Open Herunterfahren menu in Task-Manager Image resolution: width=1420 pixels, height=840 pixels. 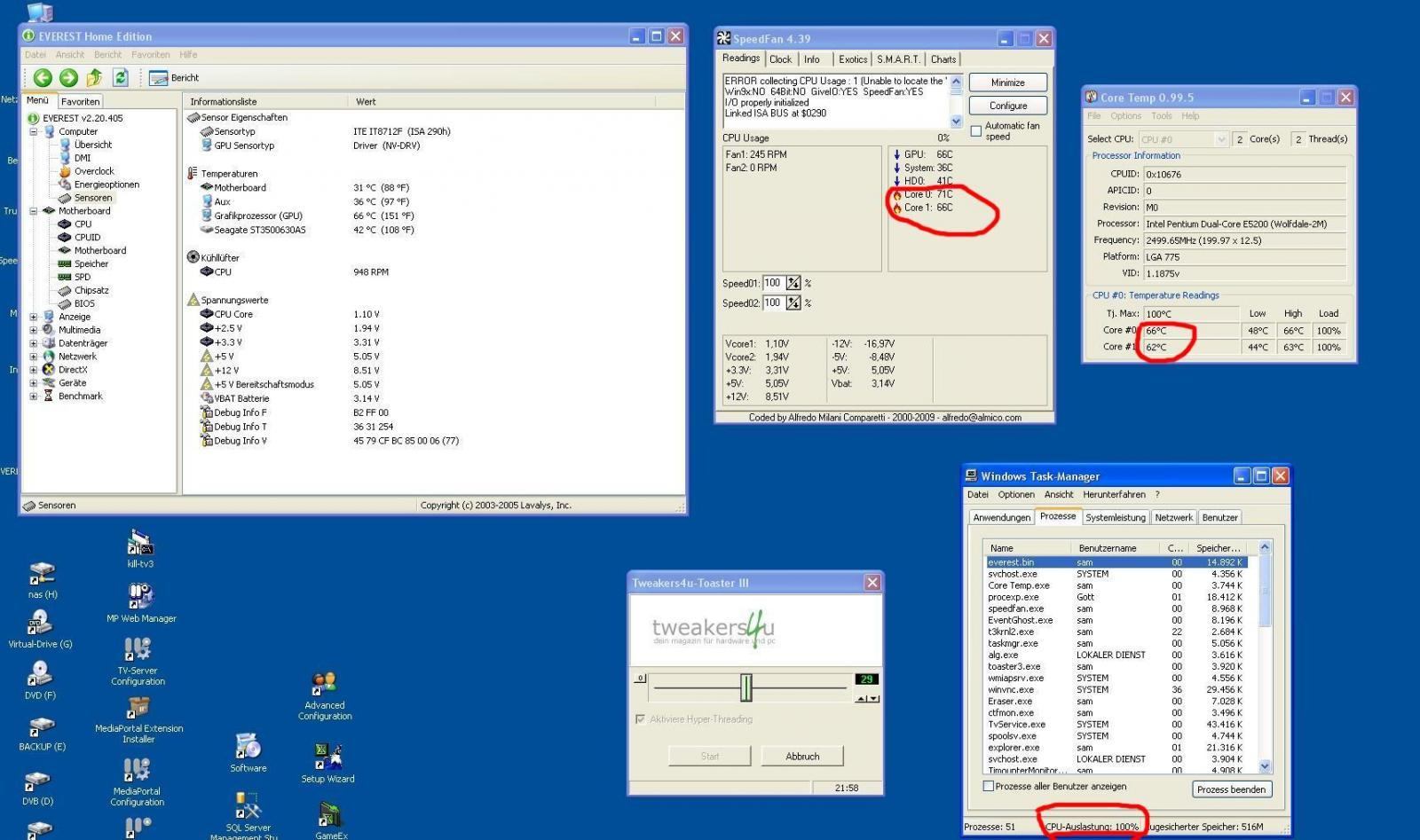pyautogui.click(x=1114, y=495)
